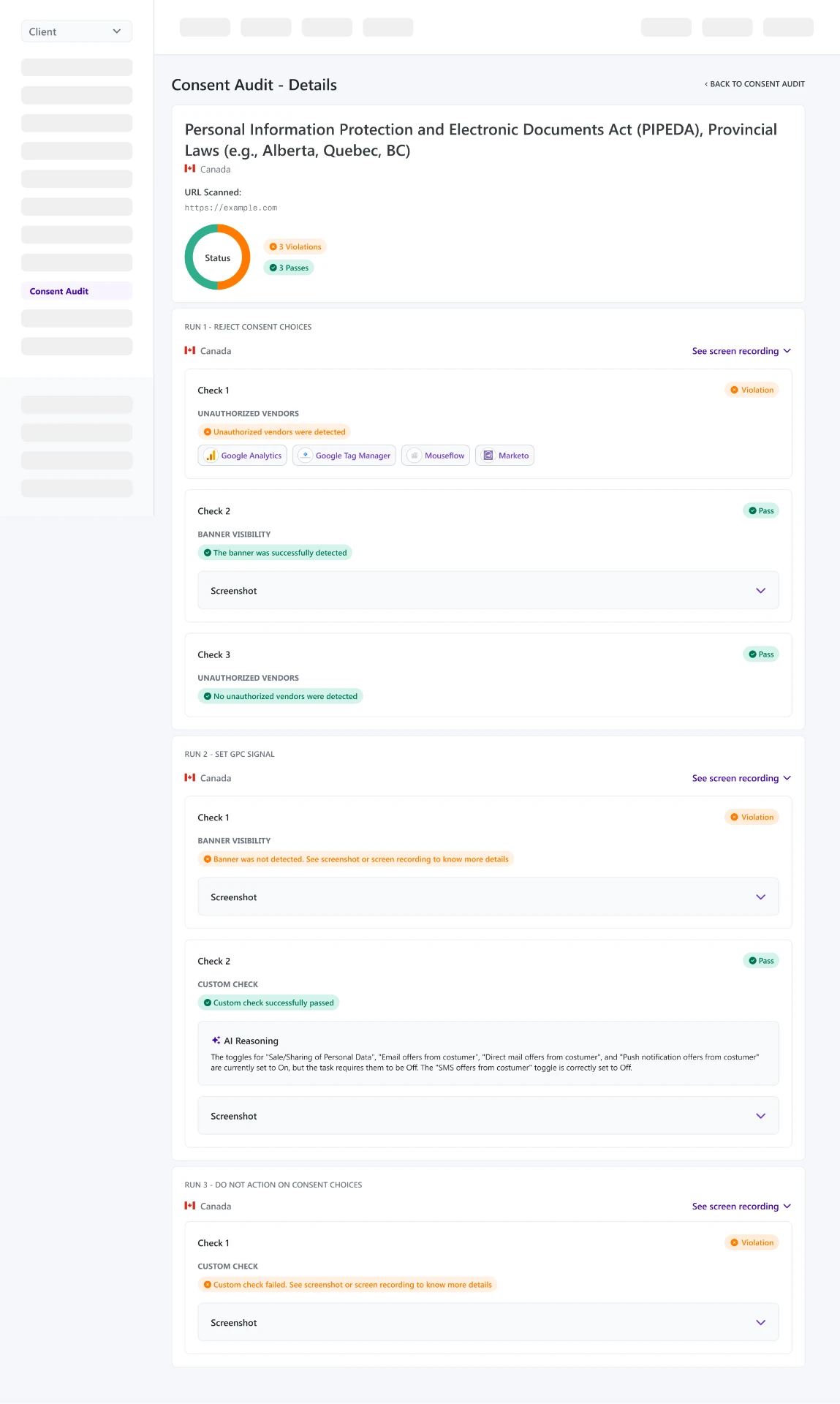The image size is (840, 1404).
Task: Click the Canada flag in Run 3
Action: [190, 1206]
